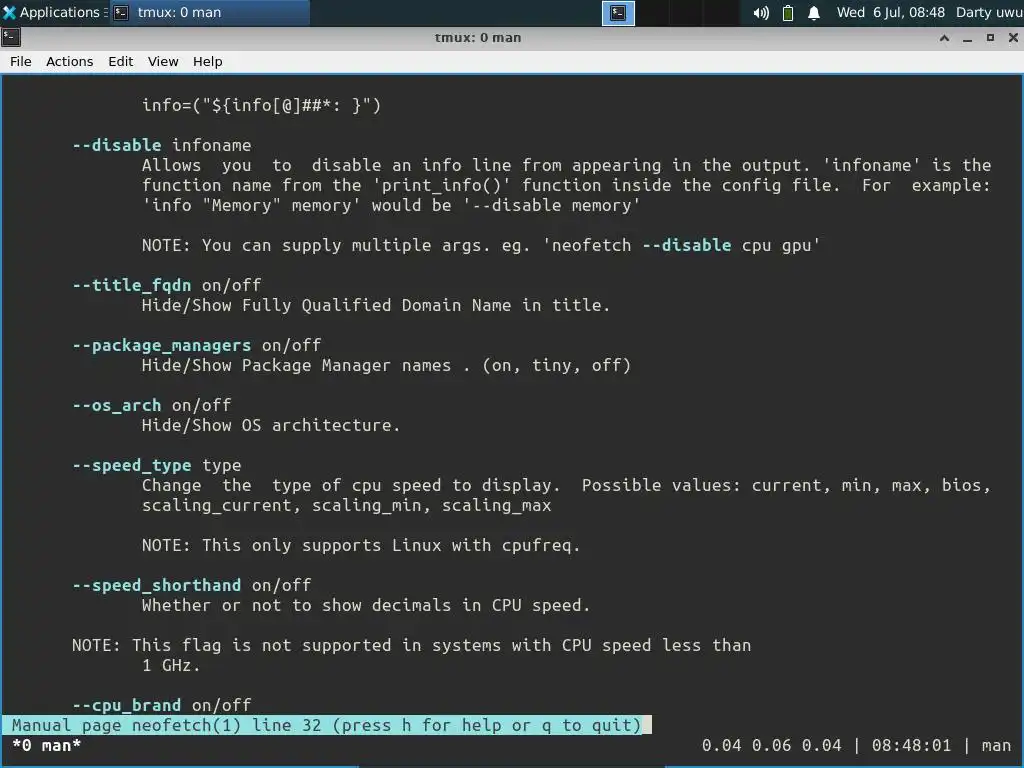Maximize the tmux terminal window
The height and width of the screenshot is (768, 1024).
pyautogui.click(x=990, y=38)
